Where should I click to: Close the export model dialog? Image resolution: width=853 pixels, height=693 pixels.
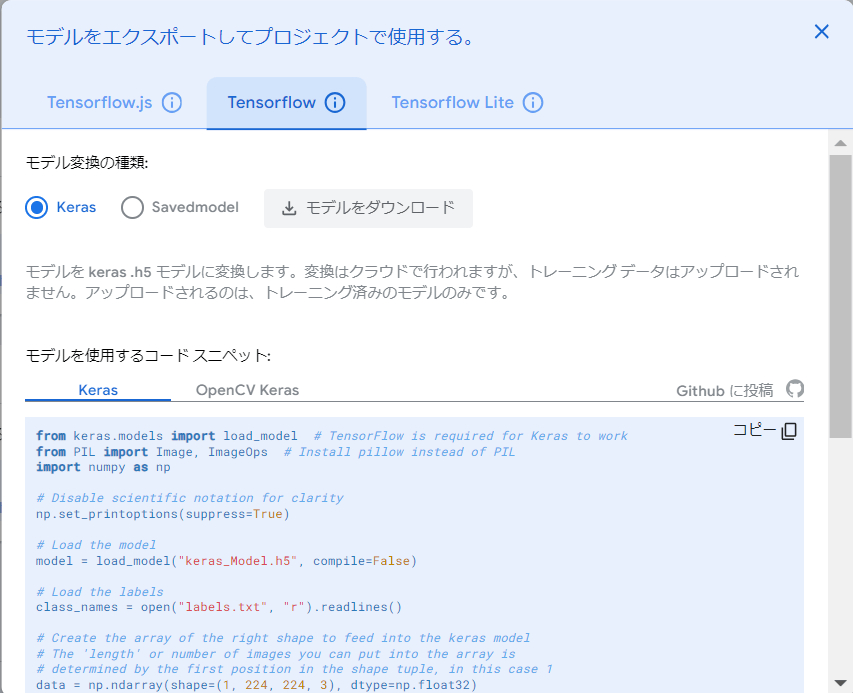[x=821, y=32]
